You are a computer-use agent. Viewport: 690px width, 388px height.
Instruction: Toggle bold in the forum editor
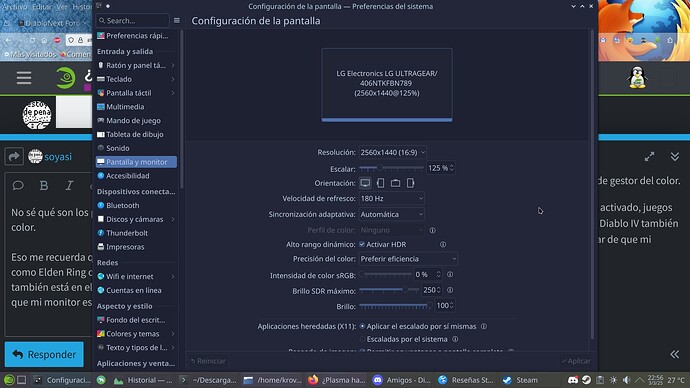[x=44, y=186]
